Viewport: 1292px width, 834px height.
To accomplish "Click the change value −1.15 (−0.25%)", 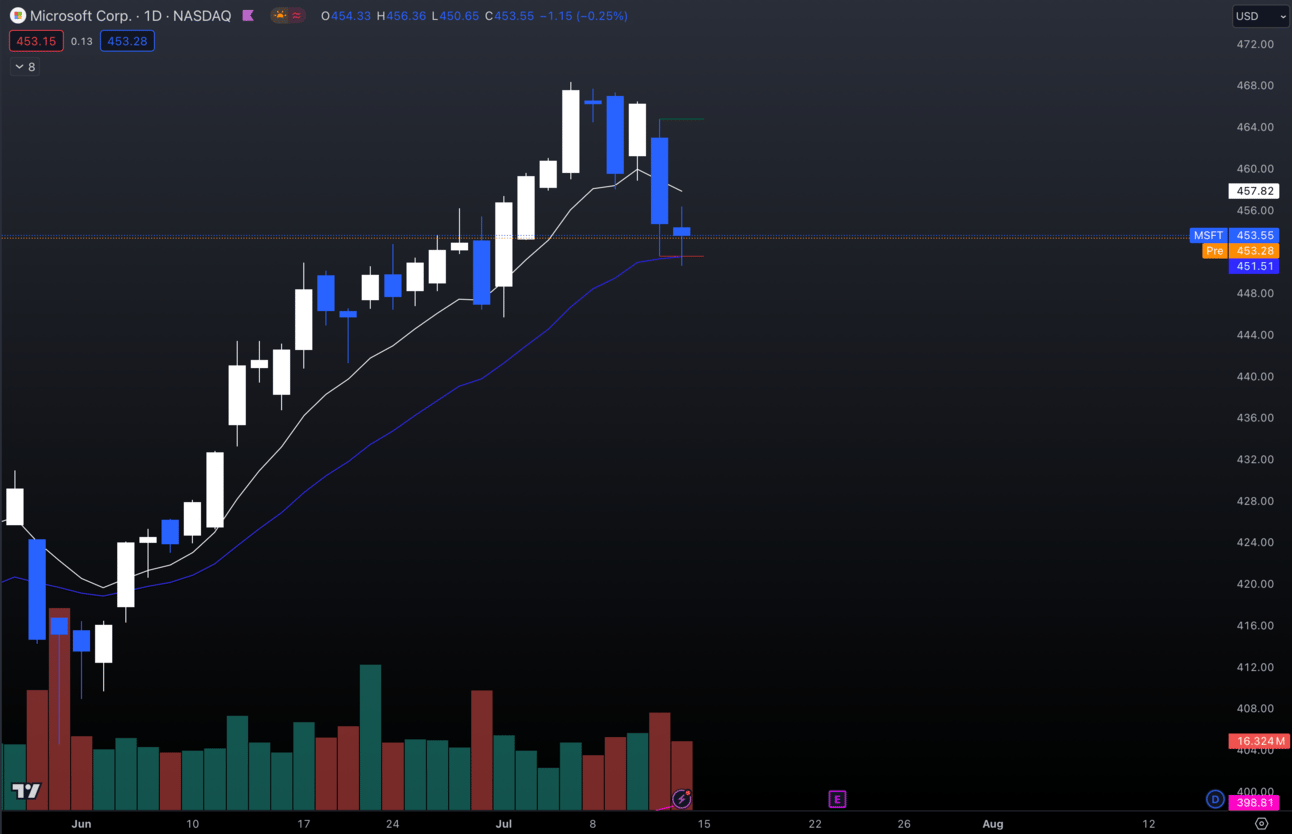I will coord(584,16).
